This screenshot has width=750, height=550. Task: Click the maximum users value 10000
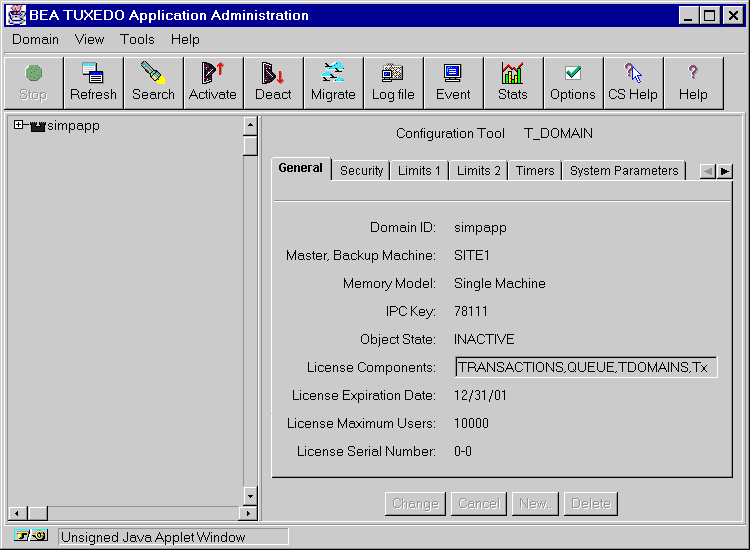click(471, 423)
